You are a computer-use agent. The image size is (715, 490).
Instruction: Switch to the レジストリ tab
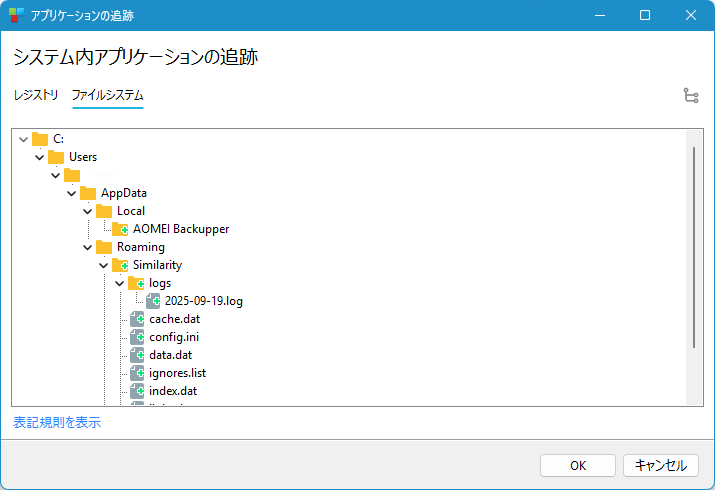tap(36, 96)
